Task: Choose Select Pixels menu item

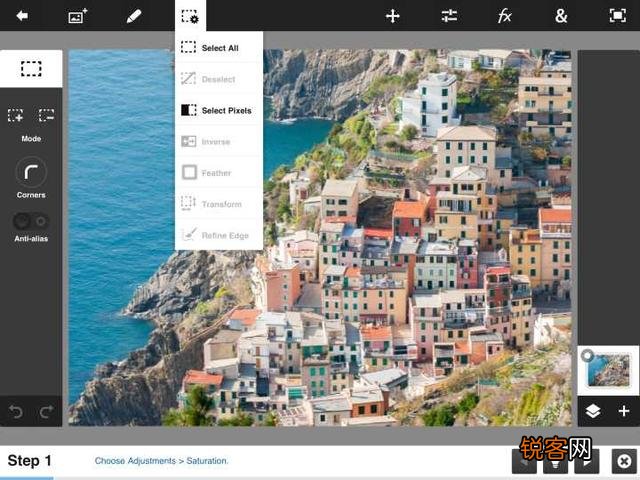Action: coord(219,110)
